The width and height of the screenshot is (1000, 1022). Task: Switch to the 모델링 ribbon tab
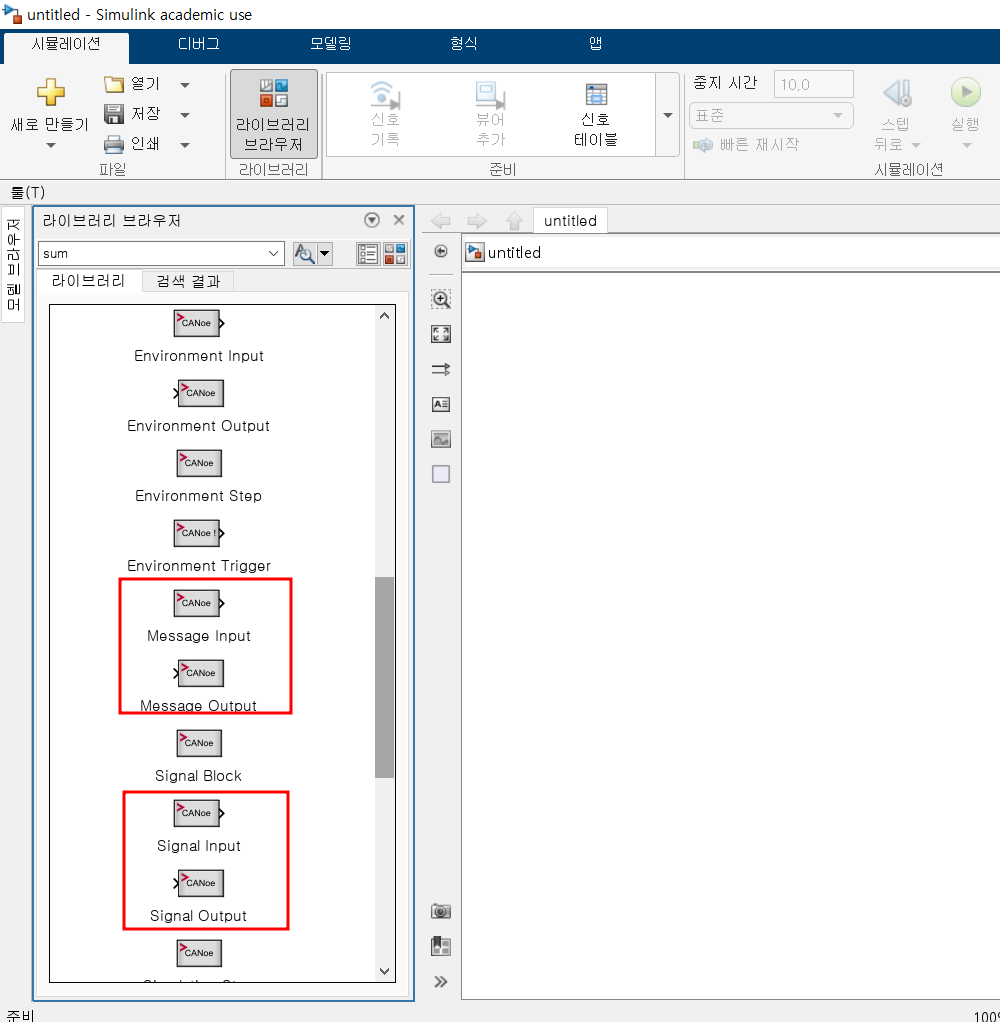[331, 44]
